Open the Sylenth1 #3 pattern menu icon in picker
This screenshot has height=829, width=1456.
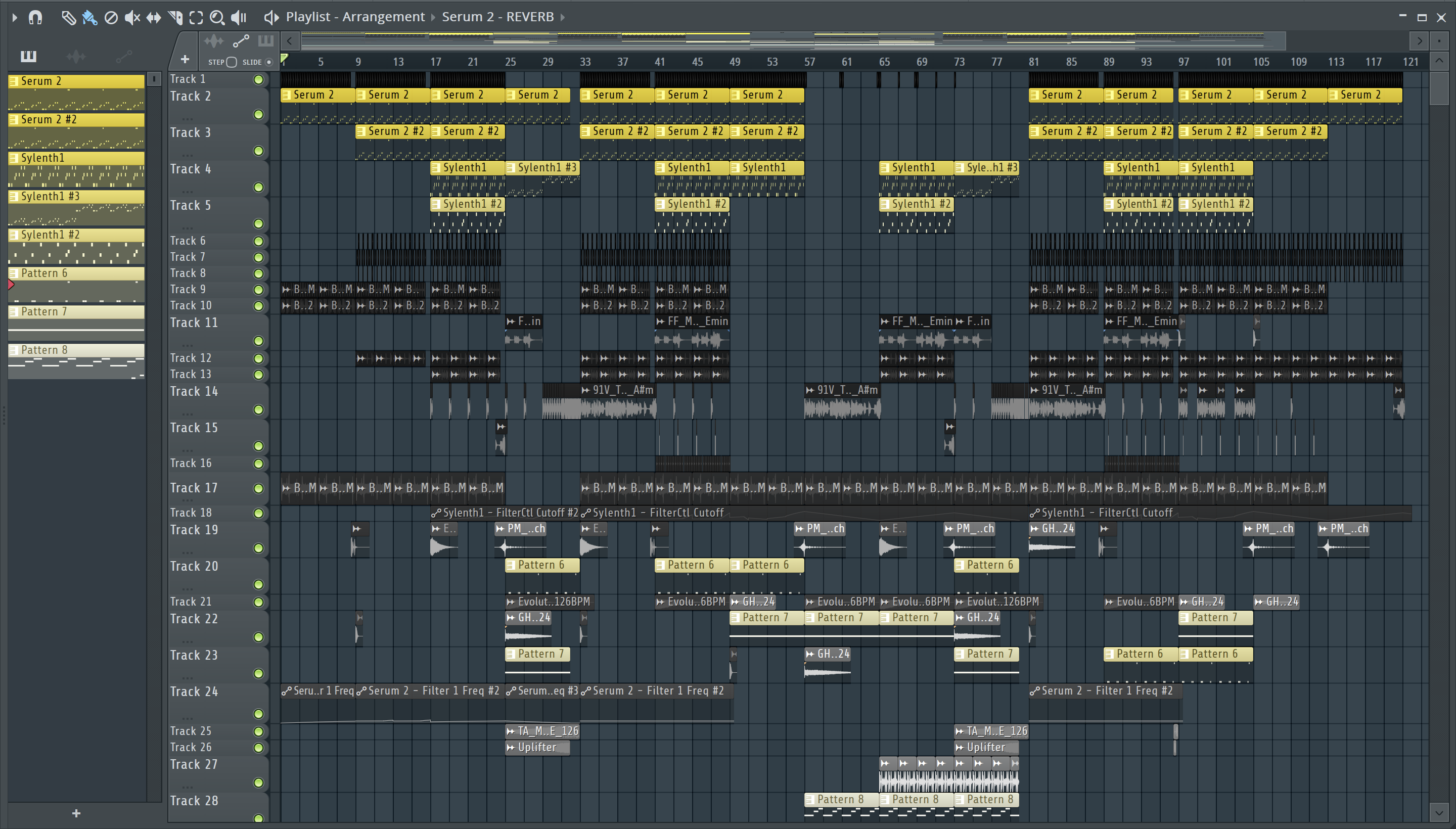tap(14, 197)
